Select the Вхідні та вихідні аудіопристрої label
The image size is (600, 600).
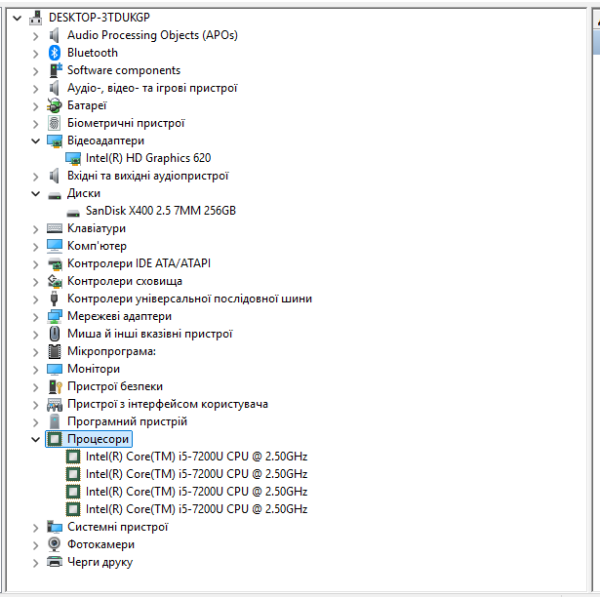(148, 176)
